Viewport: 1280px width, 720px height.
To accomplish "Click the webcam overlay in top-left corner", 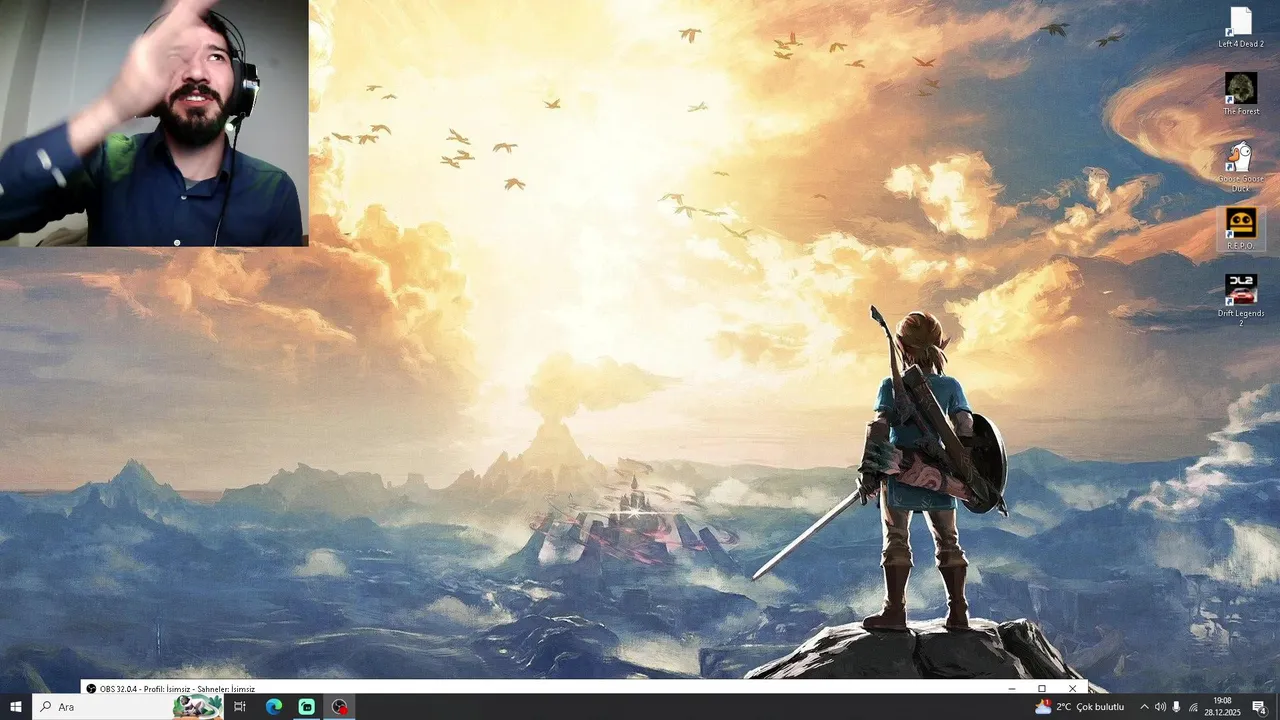I will coord(154,123).
